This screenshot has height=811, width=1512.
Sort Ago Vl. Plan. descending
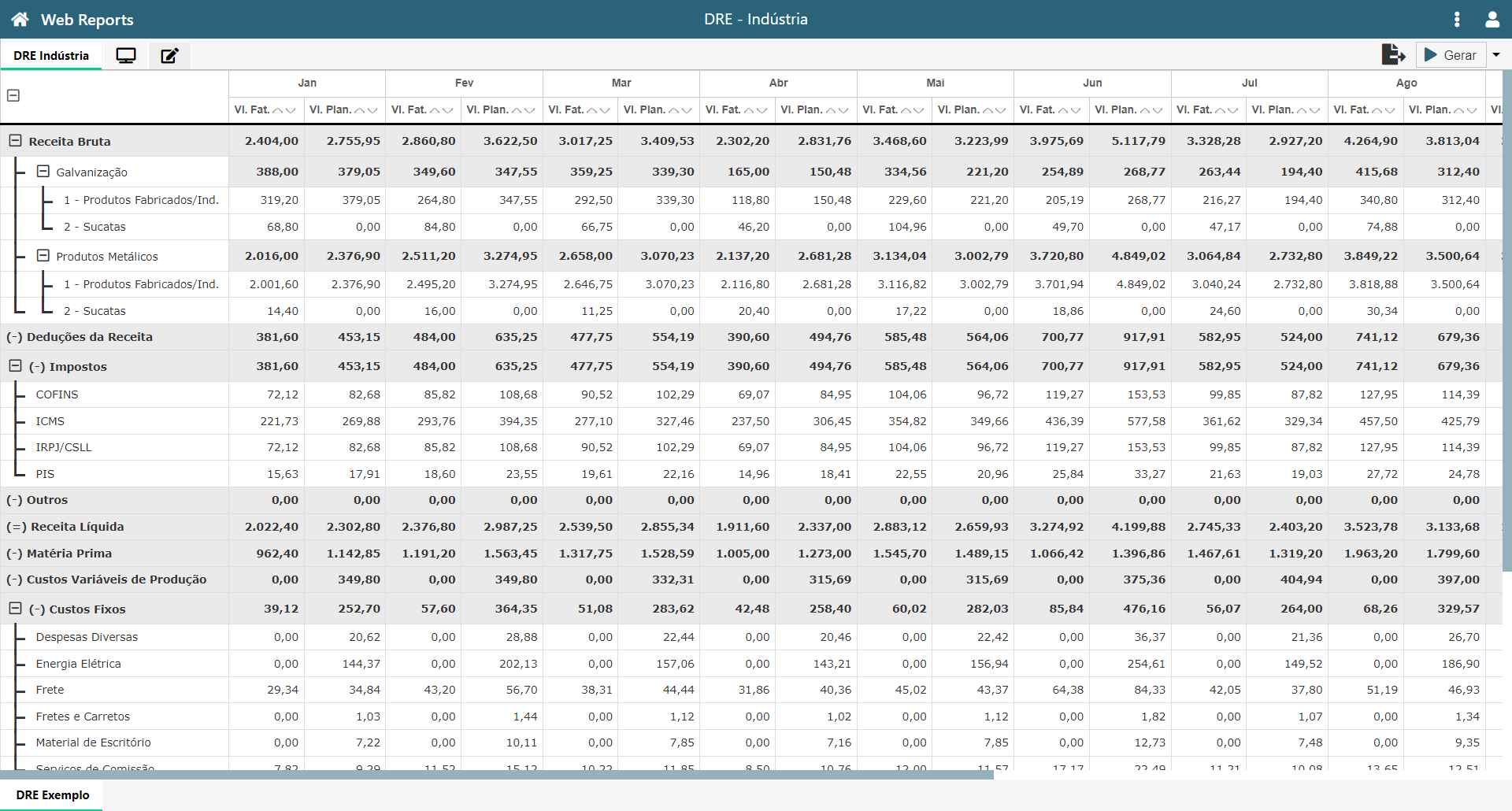[1472, 110]
